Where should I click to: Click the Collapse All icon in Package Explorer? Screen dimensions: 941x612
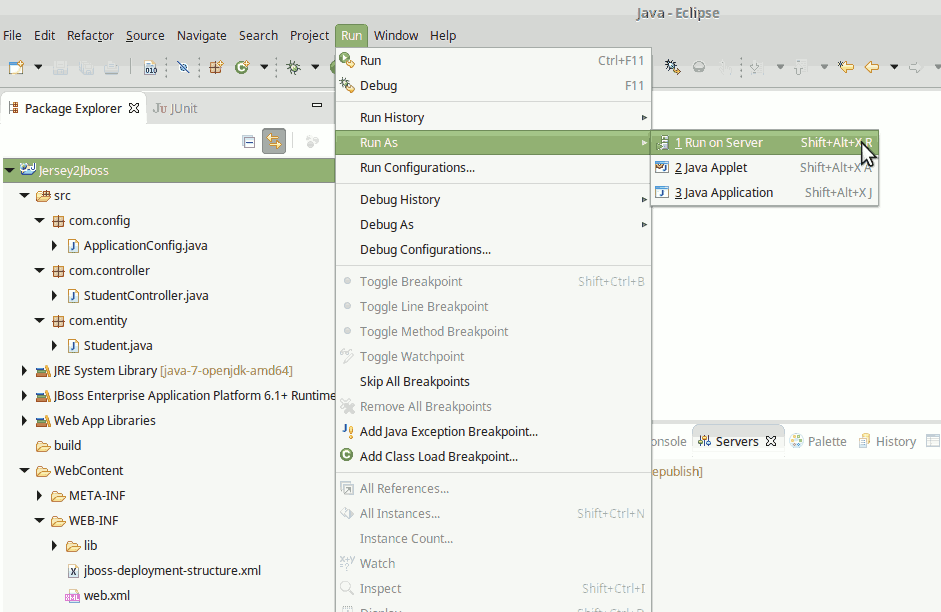point(249,142)
